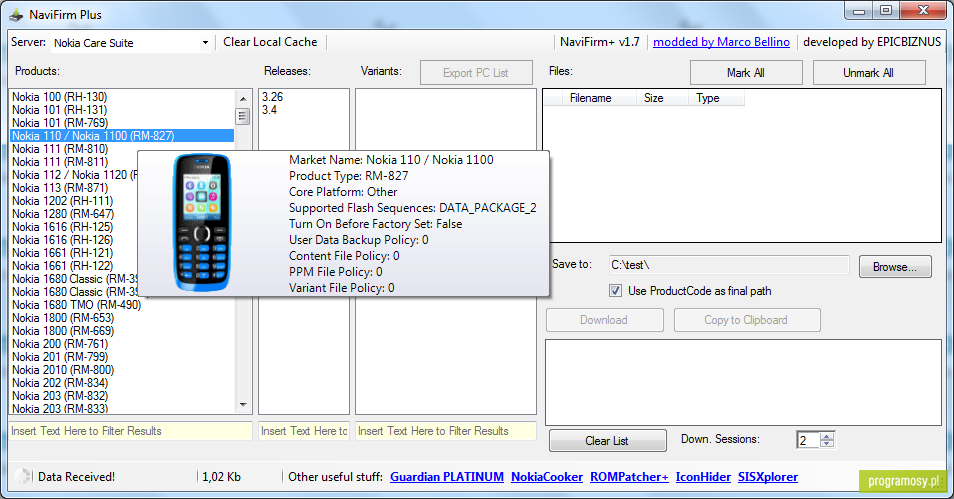Select Nokia 101 (RM-769) in Products
954x499 pixels.
tap(60, 123)
